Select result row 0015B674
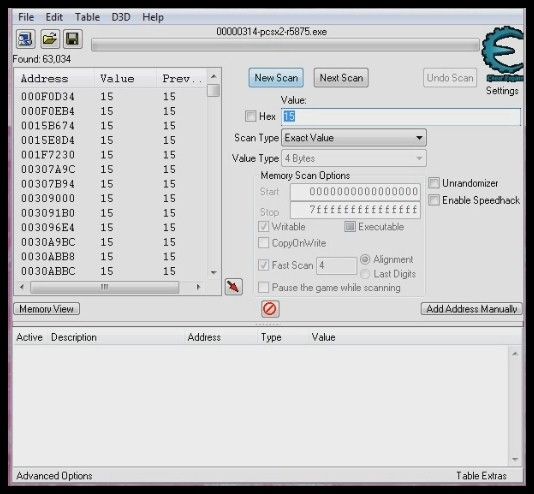 (x=111, y=126)
